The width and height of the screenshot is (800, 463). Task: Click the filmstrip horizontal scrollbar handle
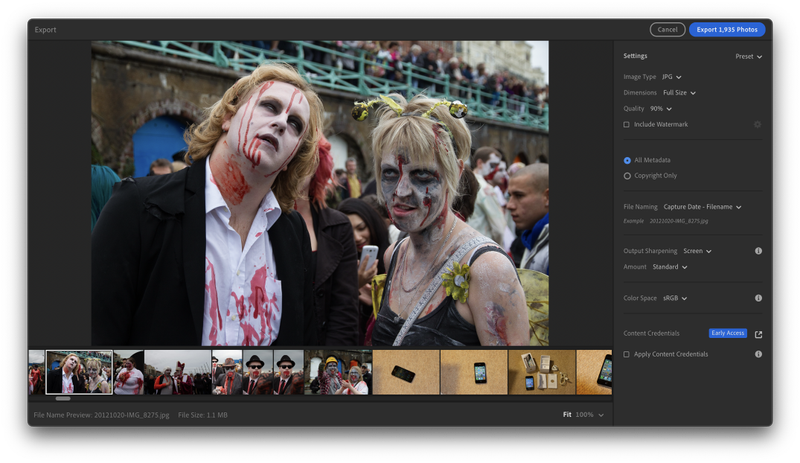(63, 399)
